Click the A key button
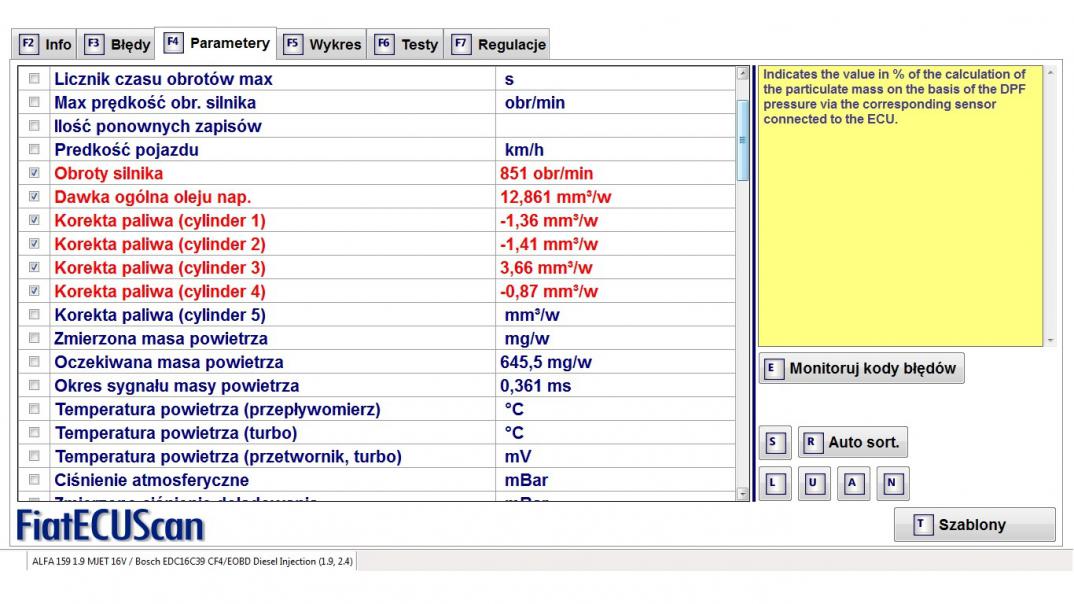Image resolution: width=1074 pixels, height=604 pixels. 853,484
